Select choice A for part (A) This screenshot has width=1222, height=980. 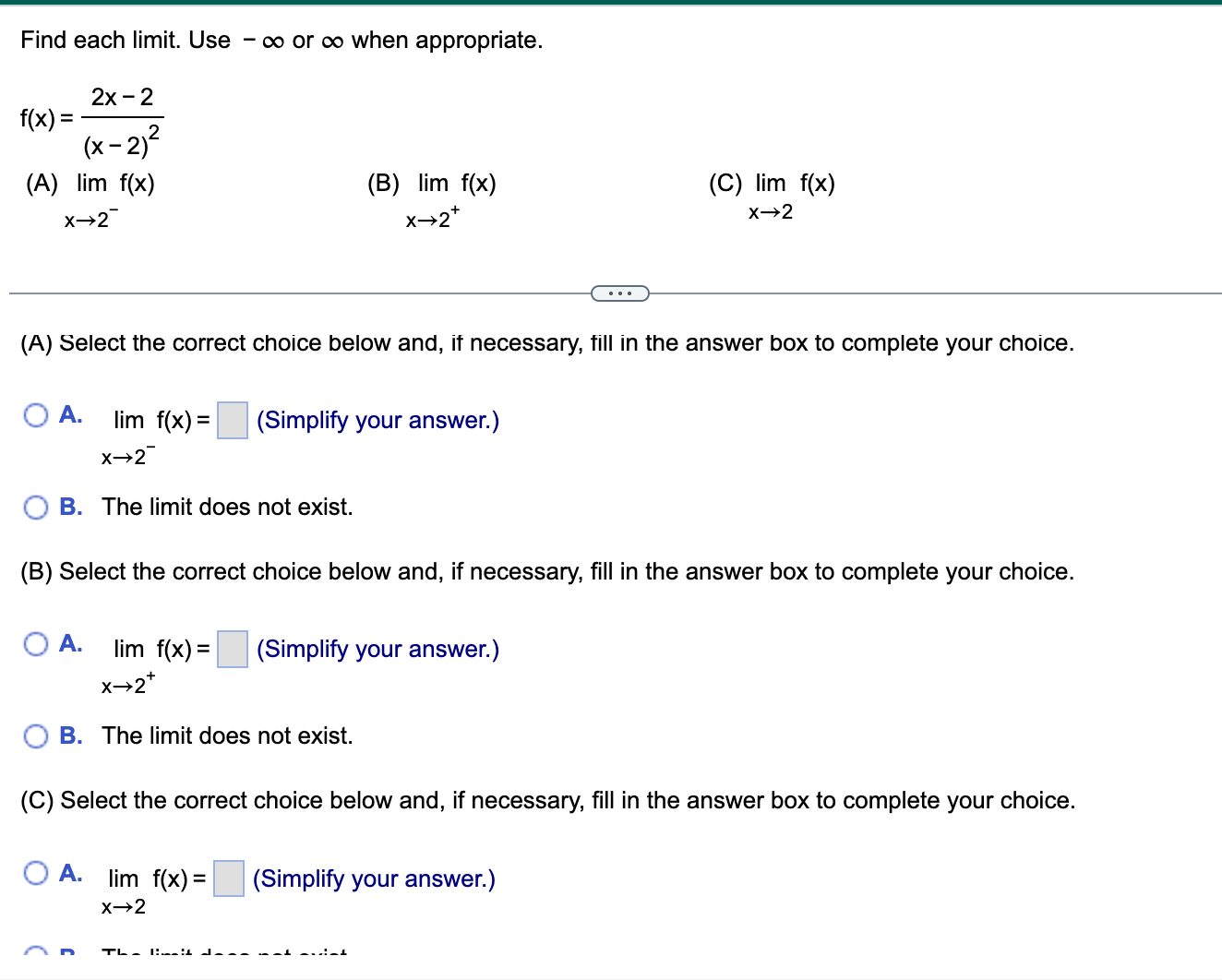tap(36, 415)
